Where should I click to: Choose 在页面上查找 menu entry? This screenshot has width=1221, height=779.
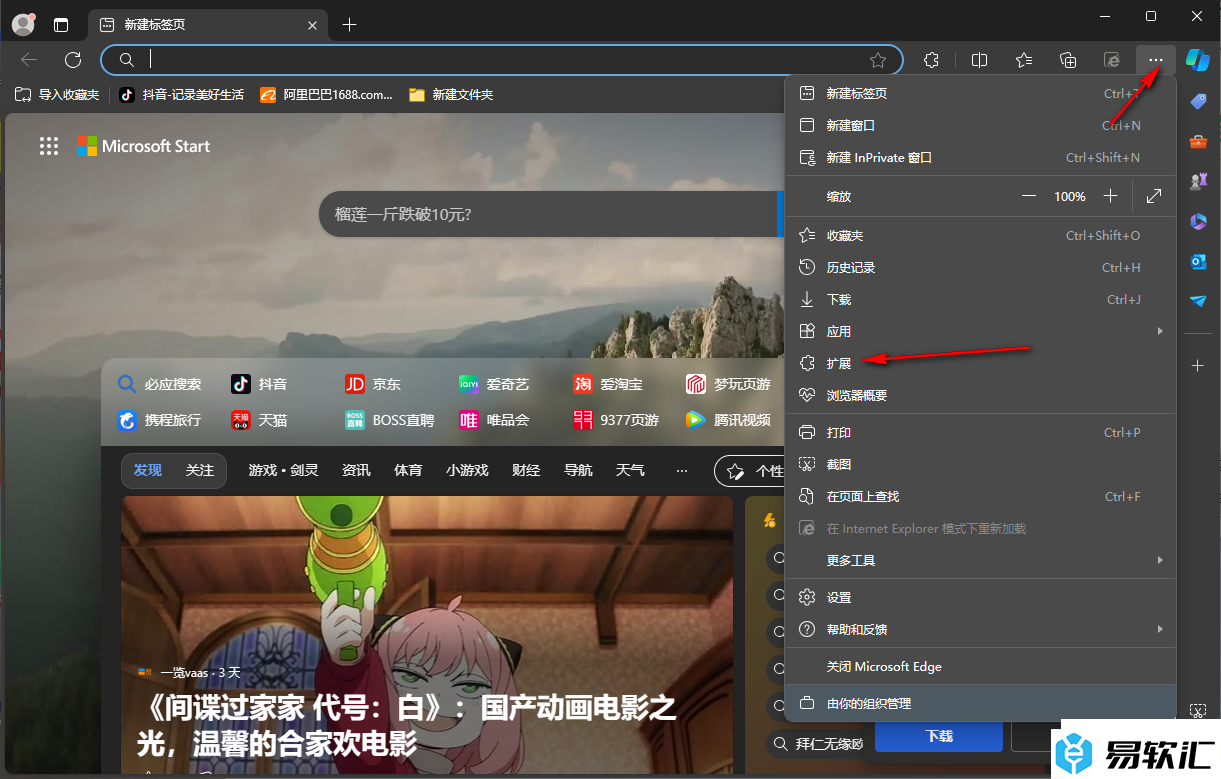coord(981,496)
